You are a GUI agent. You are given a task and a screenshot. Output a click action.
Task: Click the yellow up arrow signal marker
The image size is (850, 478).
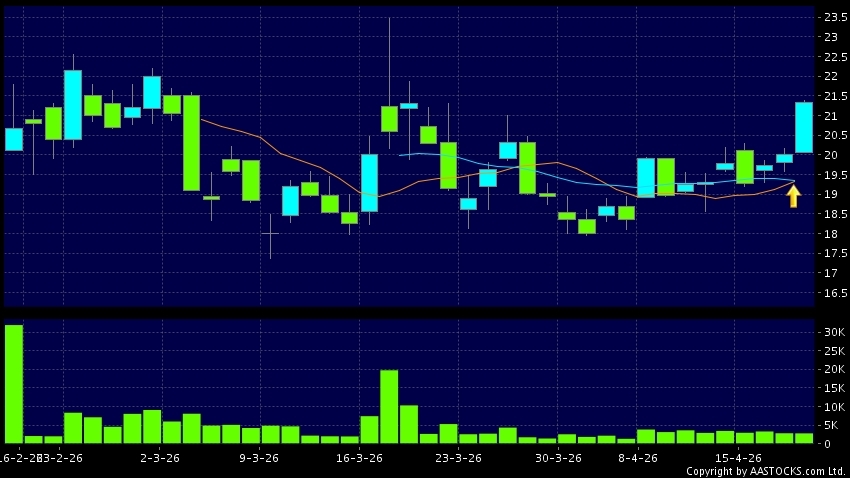point(793,196)
